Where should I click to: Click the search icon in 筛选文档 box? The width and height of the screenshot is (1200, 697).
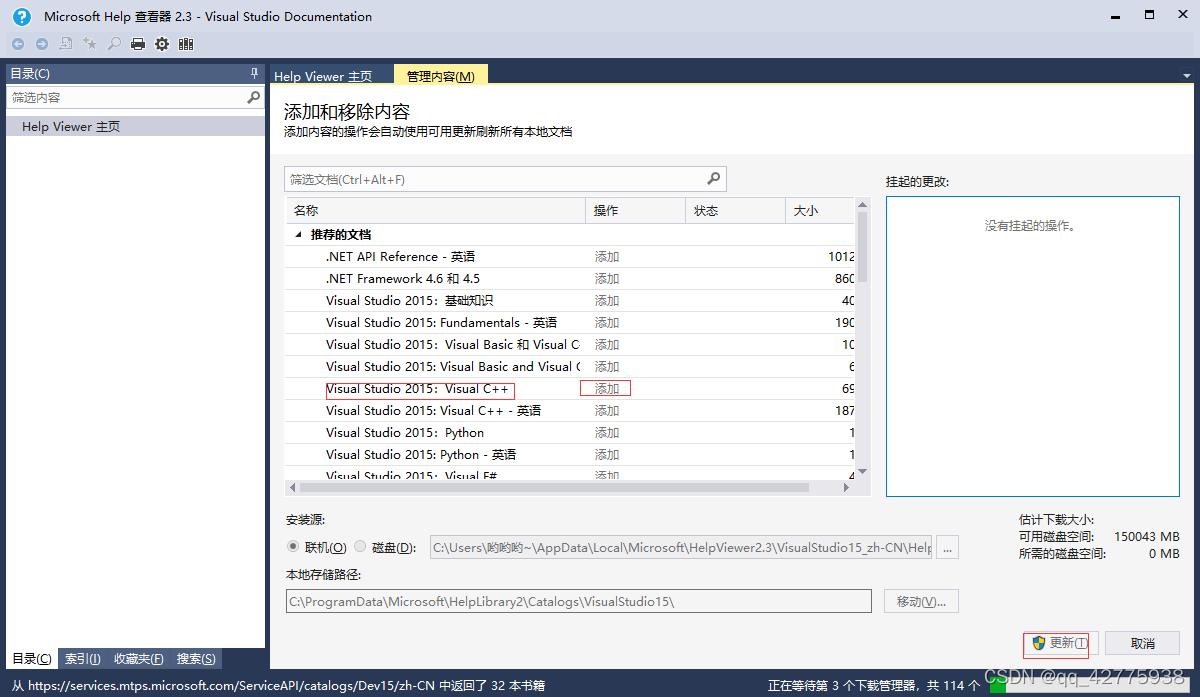(714, 179)
